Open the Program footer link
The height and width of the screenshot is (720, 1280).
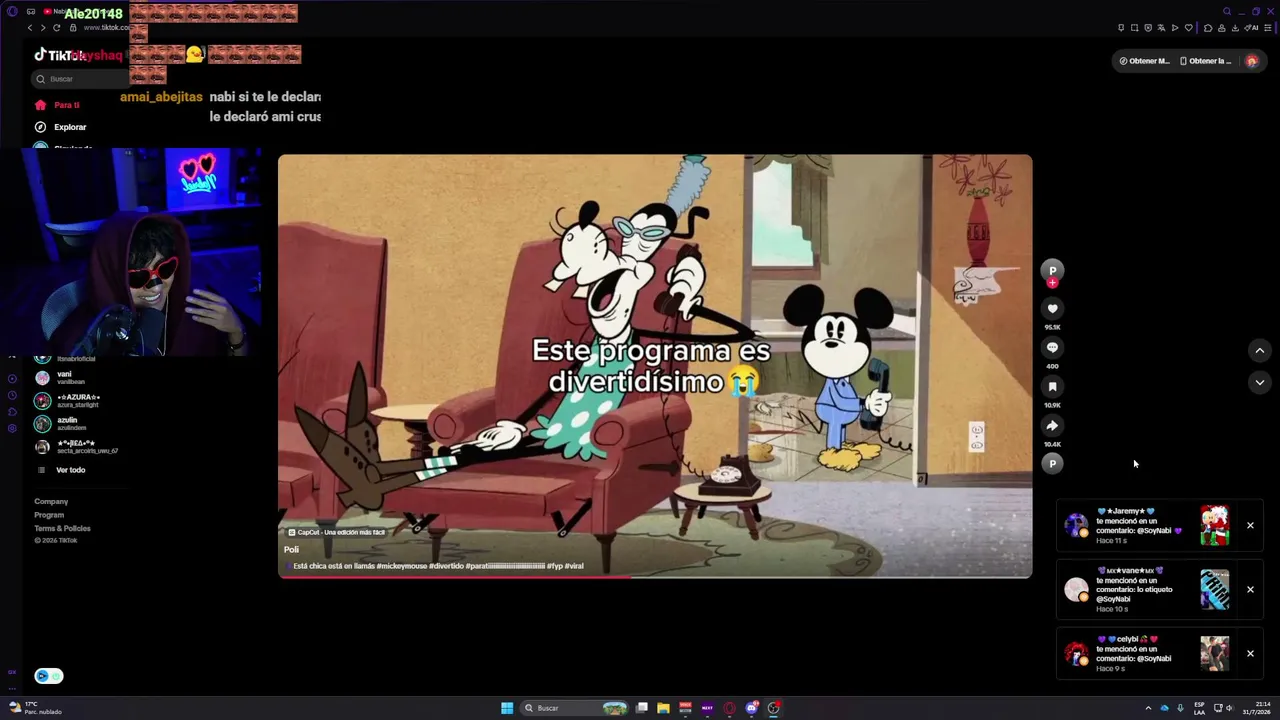tap(49, 515)
